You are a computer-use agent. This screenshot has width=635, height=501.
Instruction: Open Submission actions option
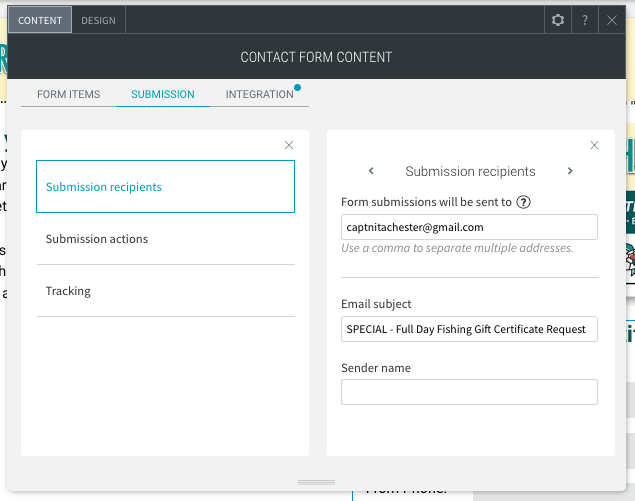pyautogui.click(x=166, y=239)
